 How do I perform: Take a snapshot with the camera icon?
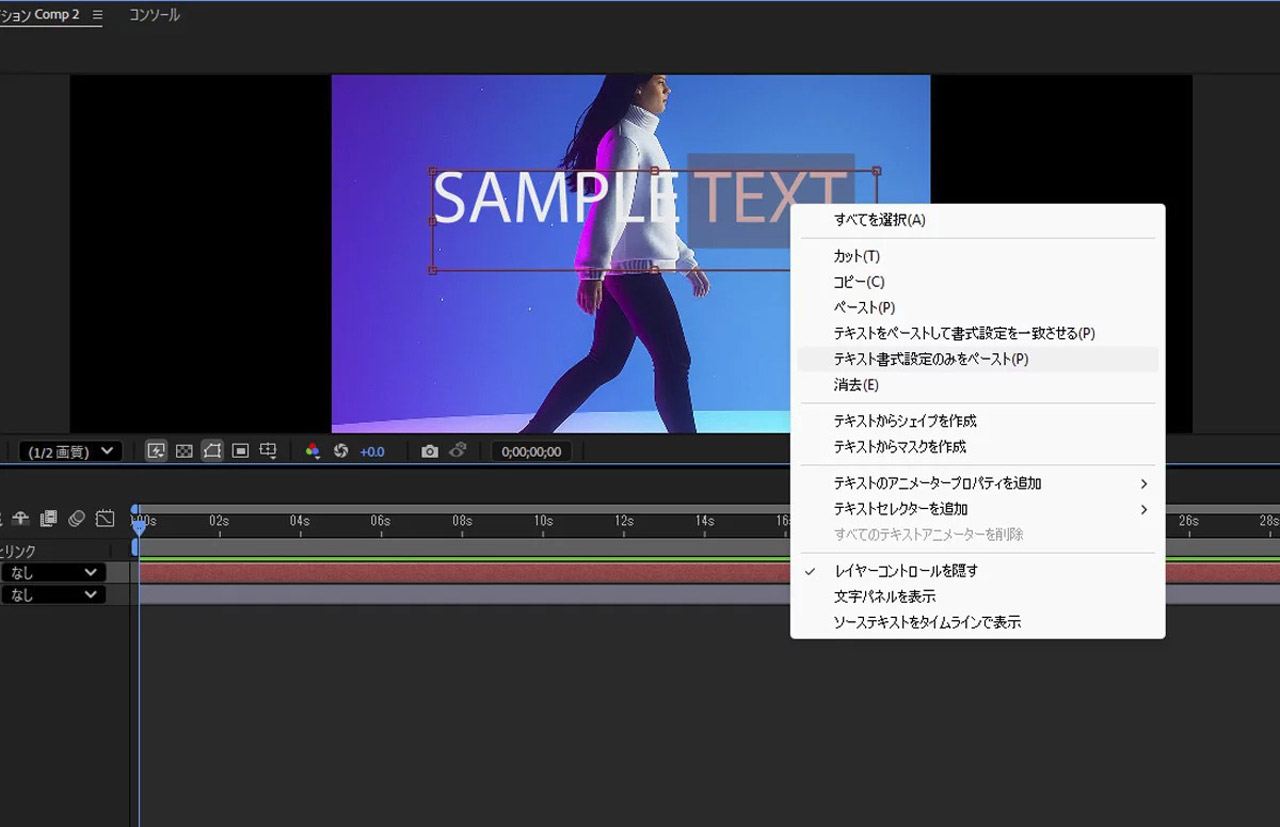[x=430, y=450]
